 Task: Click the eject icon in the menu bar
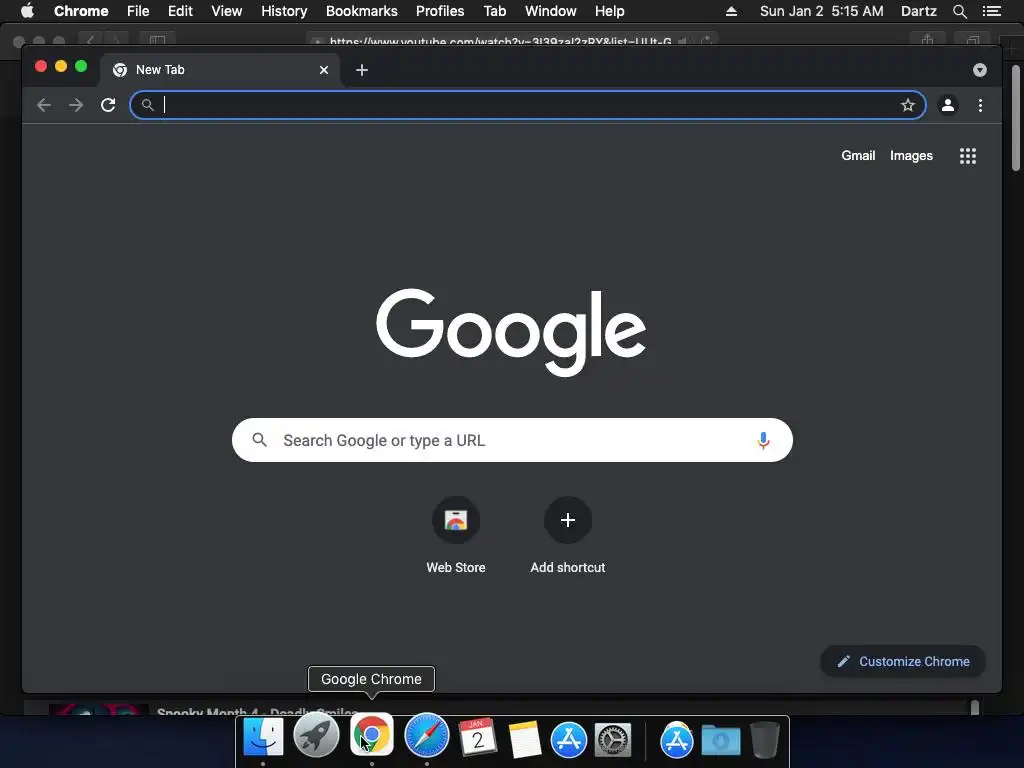pos(731,11)
